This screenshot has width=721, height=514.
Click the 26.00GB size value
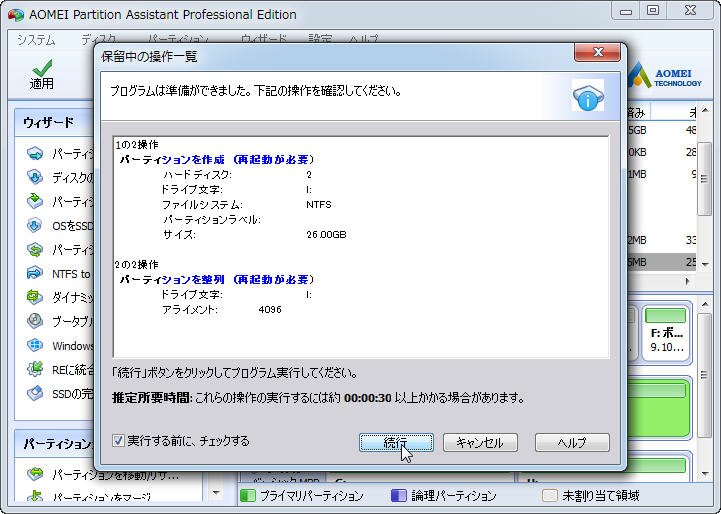pyautogui.click(x=326, y=234)
